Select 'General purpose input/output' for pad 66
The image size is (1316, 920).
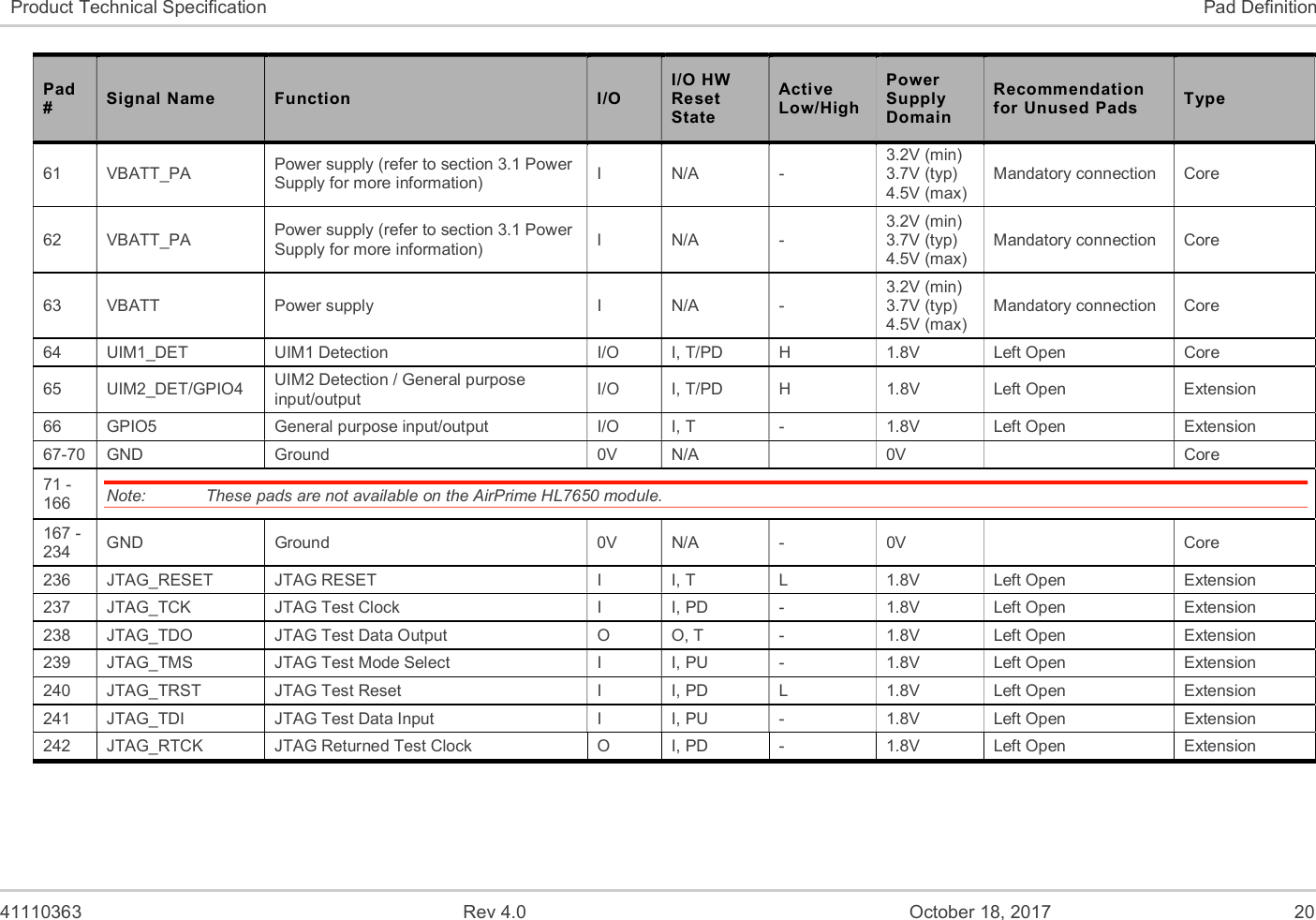pyautogui.click(x=381, y=426)
